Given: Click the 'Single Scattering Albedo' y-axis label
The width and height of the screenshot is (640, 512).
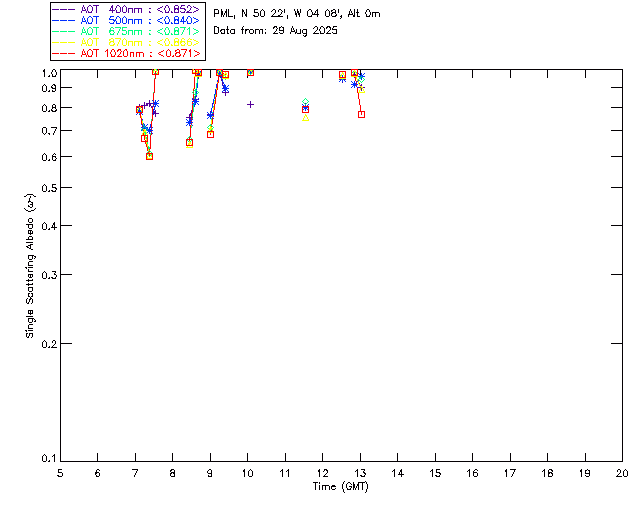Looking at the screenshot, I should click(x=30, y=265).
